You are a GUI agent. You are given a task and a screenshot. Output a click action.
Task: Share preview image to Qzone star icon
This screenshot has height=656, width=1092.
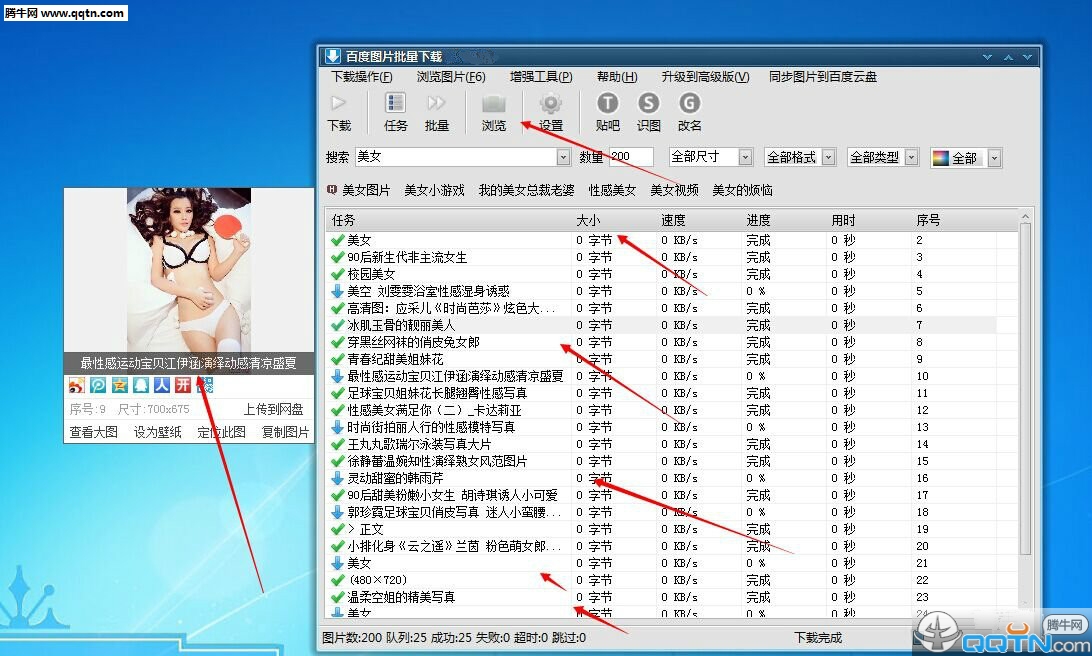click(x=120, y=384)
